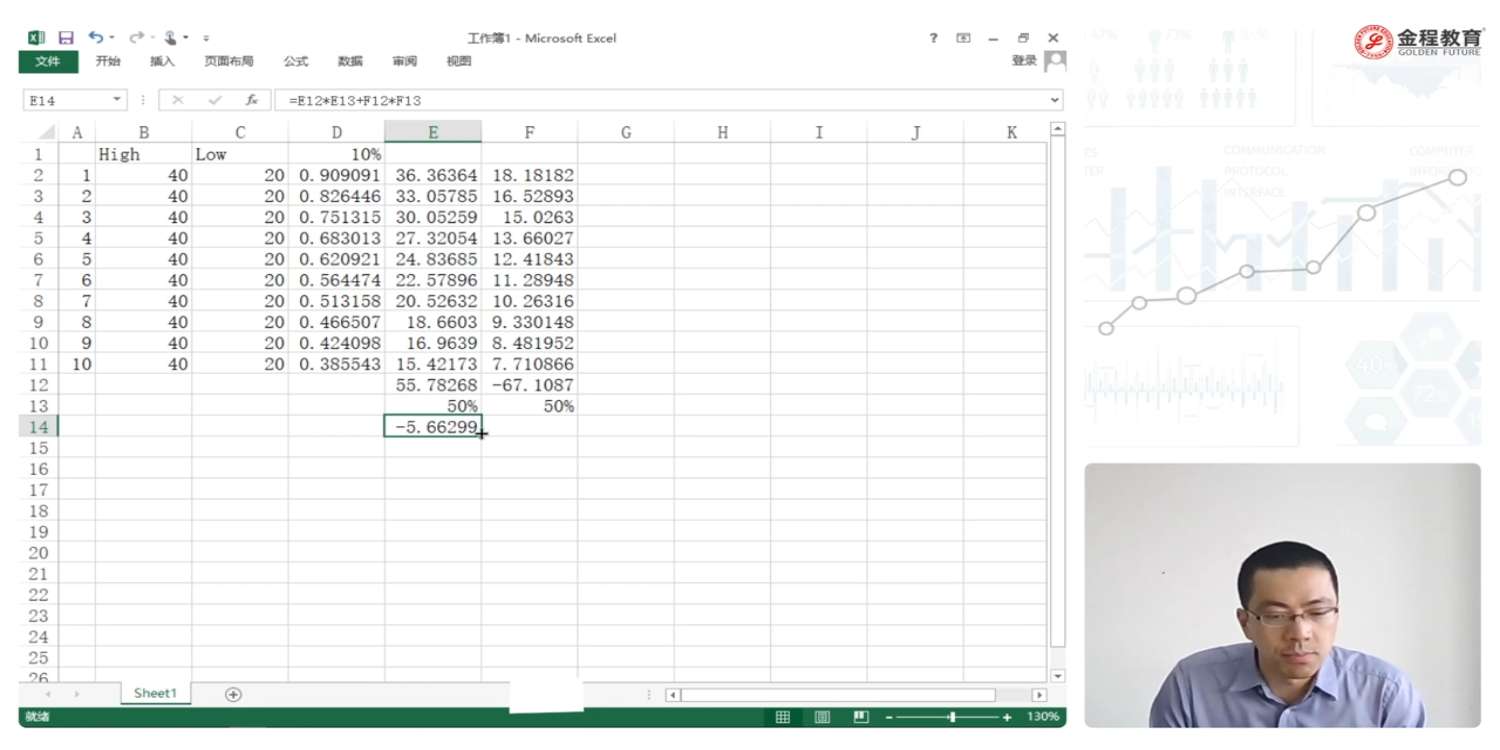Open the Excel Help question mark
1500x750 pixels.
tap(934, 38)
